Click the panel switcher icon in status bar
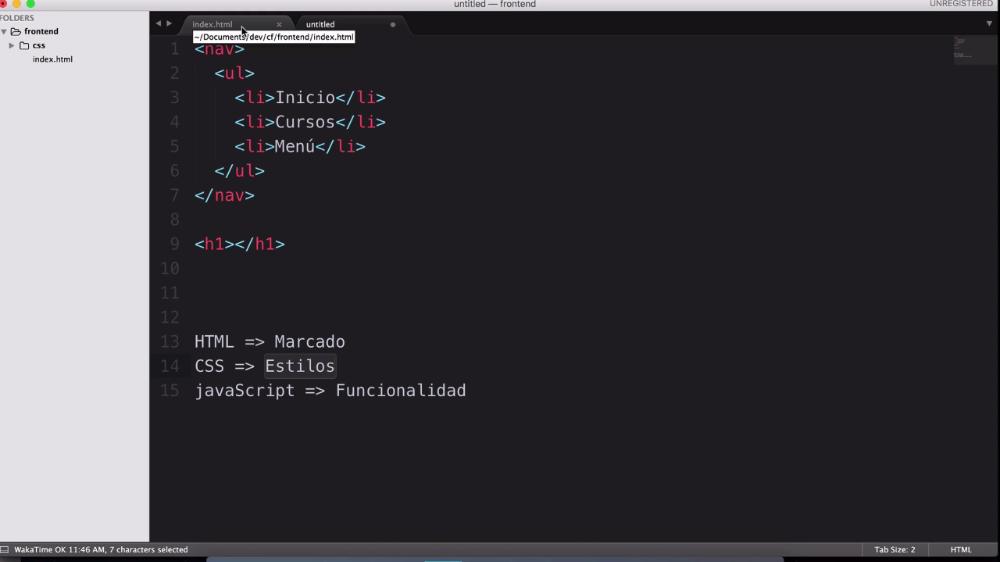Image resolution: width=1000 pixels, height=562 pixels. (4, 549)
